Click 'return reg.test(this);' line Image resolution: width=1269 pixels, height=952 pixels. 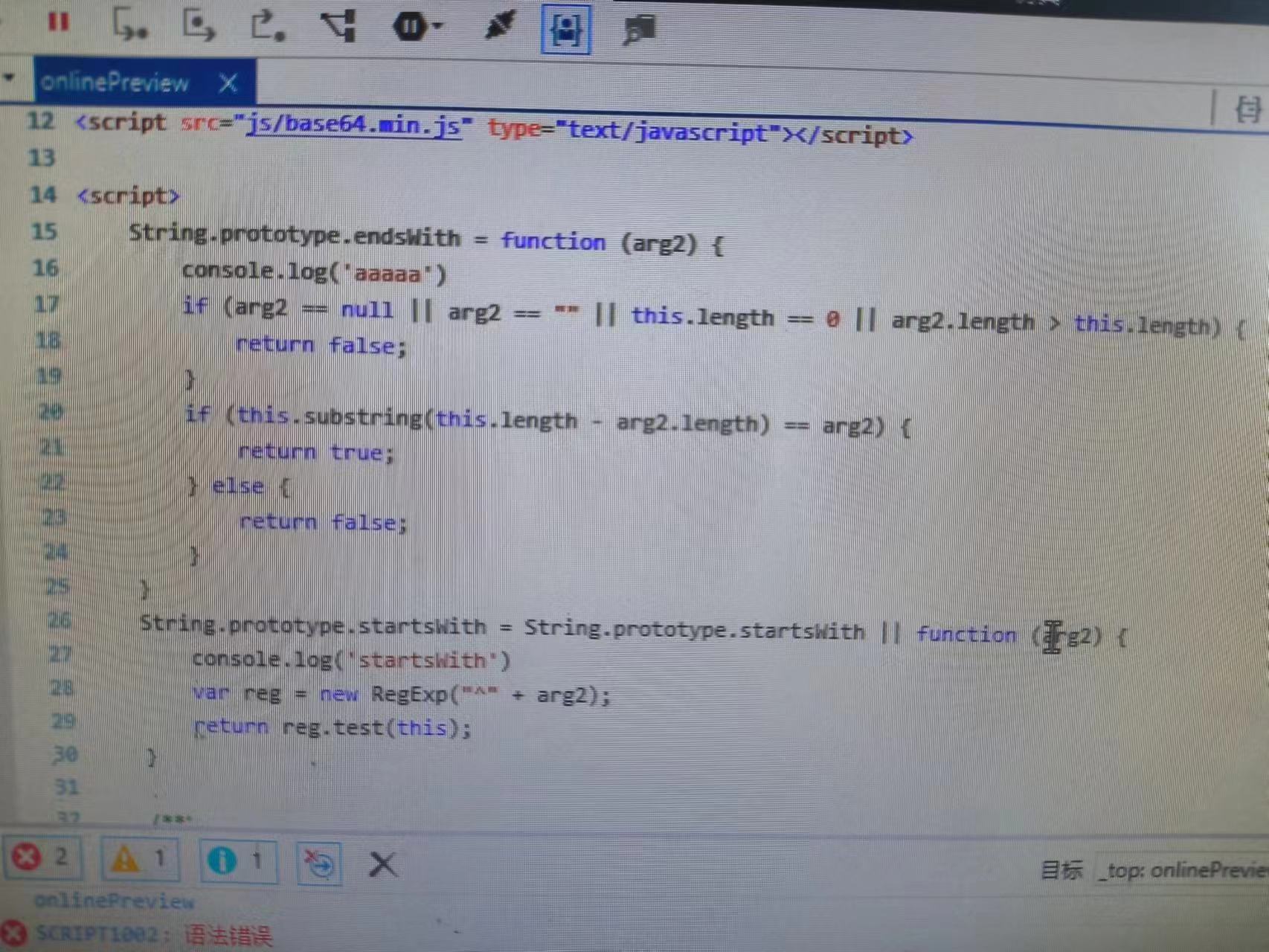pyautogui.click(x=332, y=727)
